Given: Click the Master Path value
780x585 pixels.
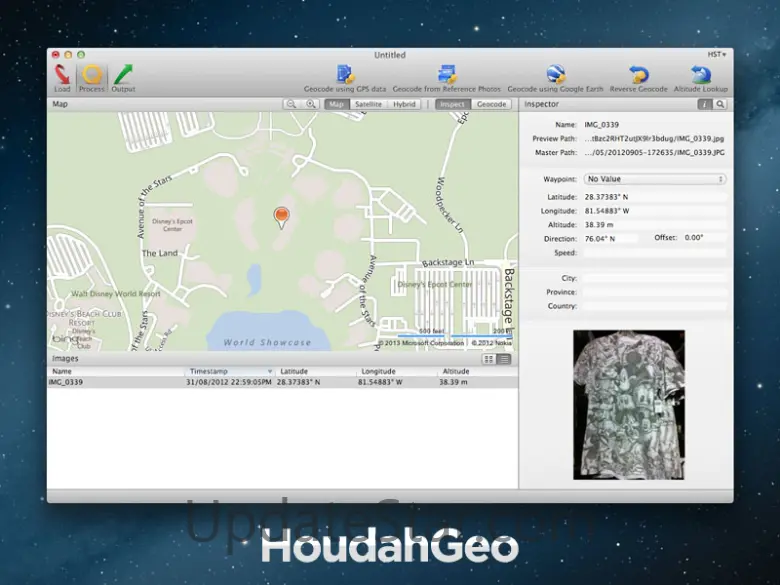Looking at the screenshot, I should [x=655, y=153].
